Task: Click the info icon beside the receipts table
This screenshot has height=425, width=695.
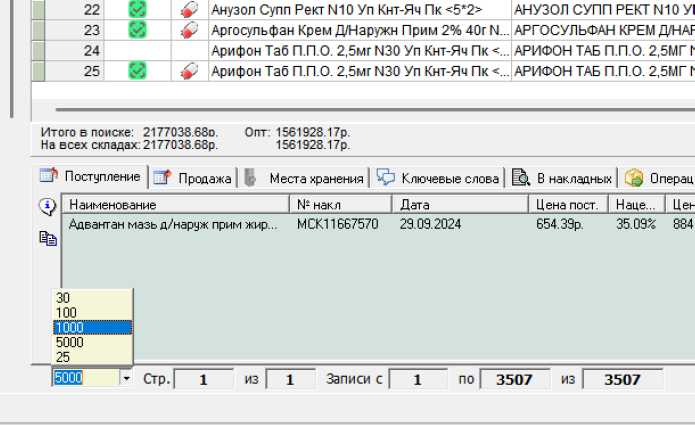Action: (x=47, y=207)
